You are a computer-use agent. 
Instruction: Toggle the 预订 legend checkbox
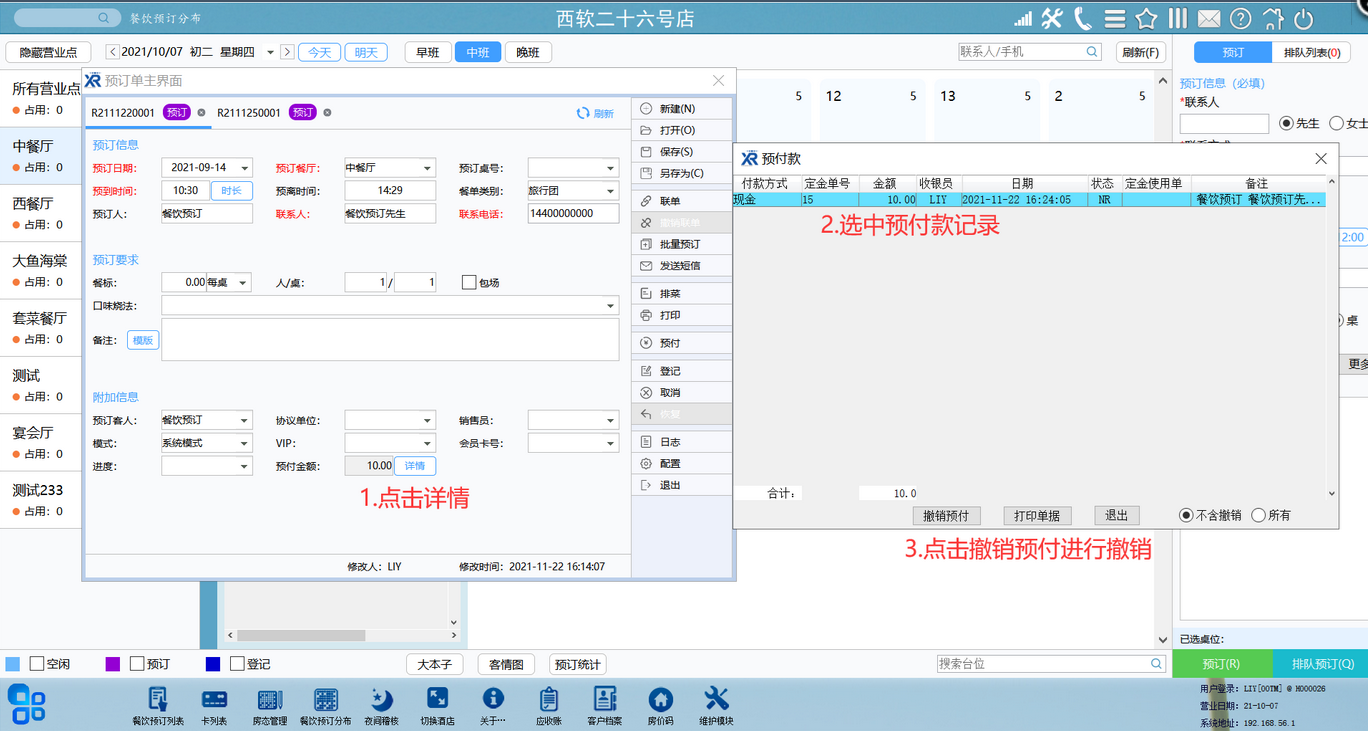pos(137,664)
